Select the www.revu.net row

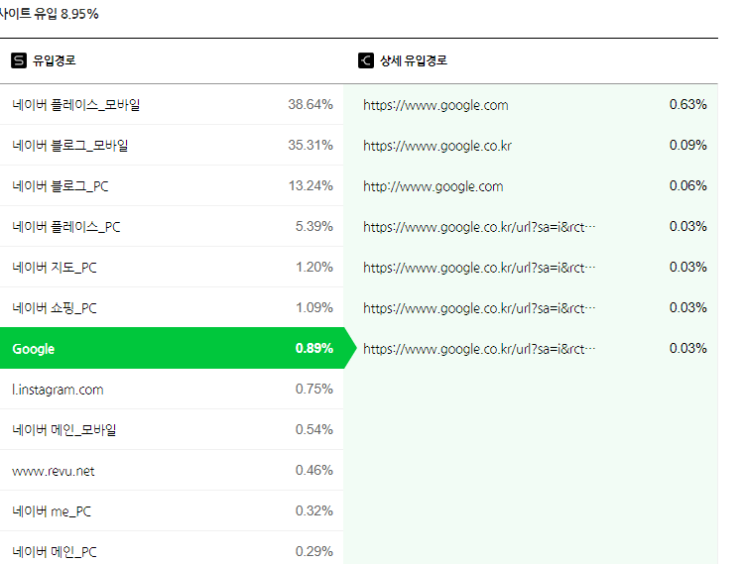[172, 471]
